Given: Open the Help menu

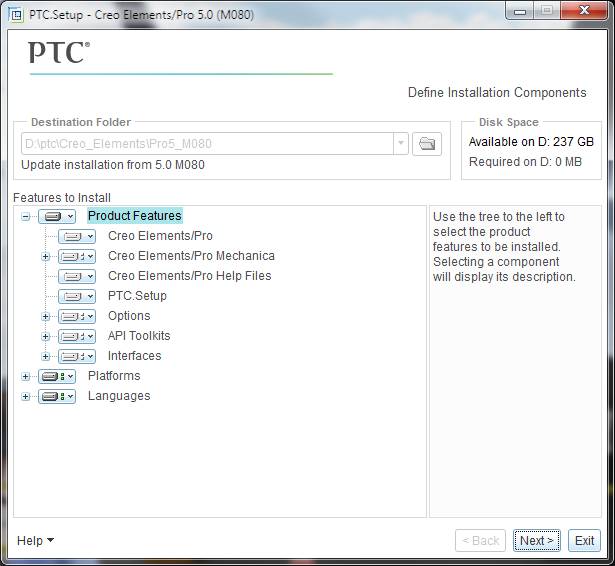Looking at the screenshot, I should point(35,541).
